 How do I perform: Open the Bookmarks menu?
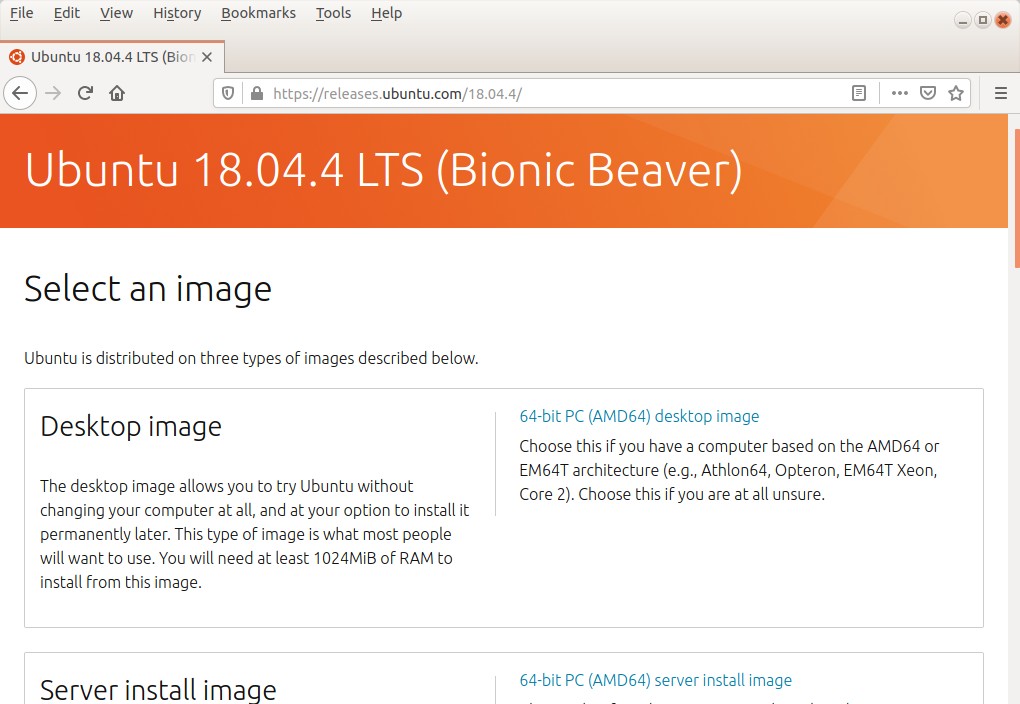pyautogui.click(x=258, y=13)
